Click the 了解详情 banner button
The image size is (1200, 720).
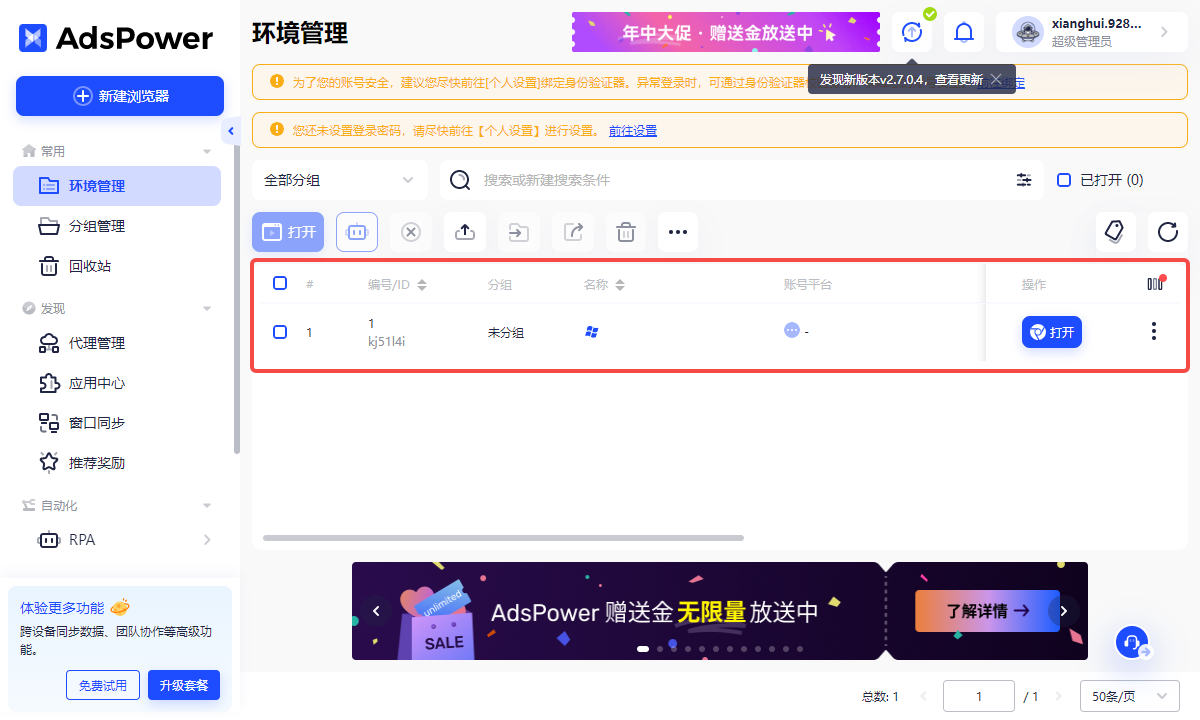(987, 610)
